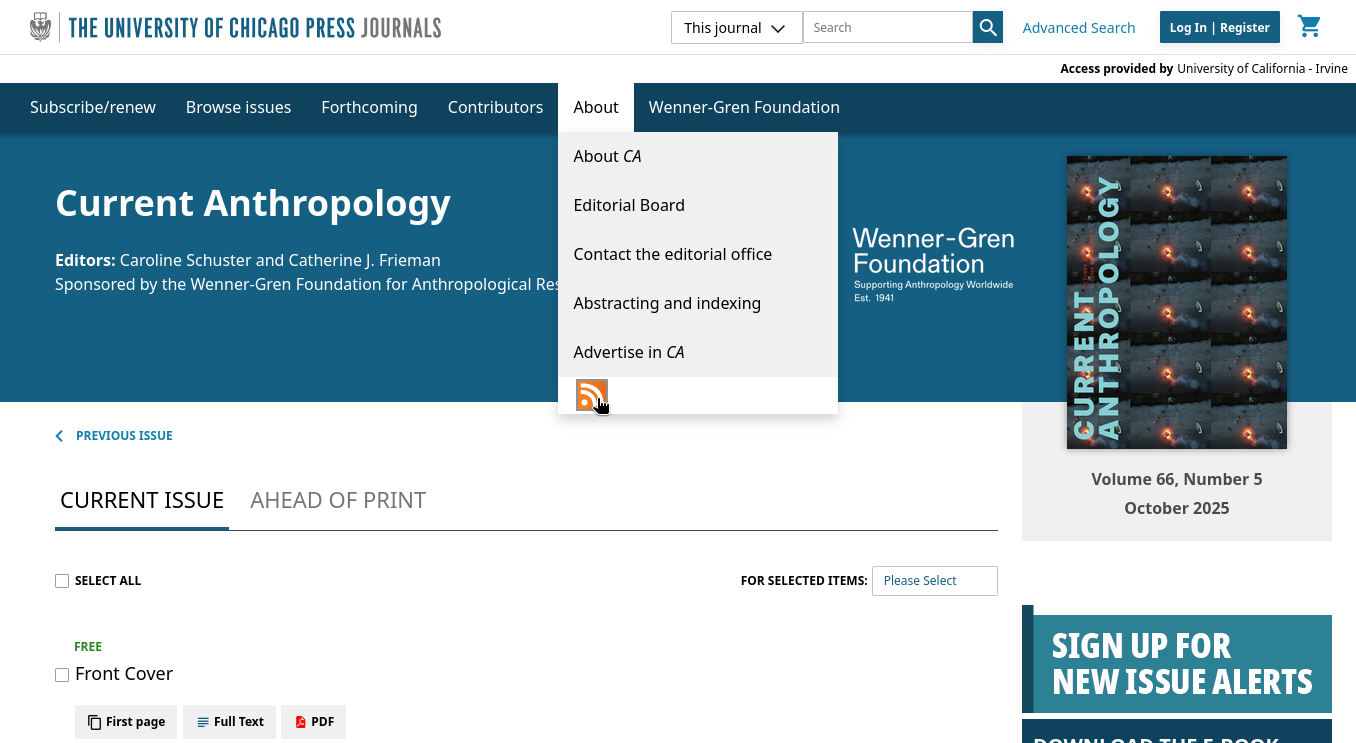Expand the Browse issues menu
The height and width of the screenshot is (743, 1356).
(238, 107)
